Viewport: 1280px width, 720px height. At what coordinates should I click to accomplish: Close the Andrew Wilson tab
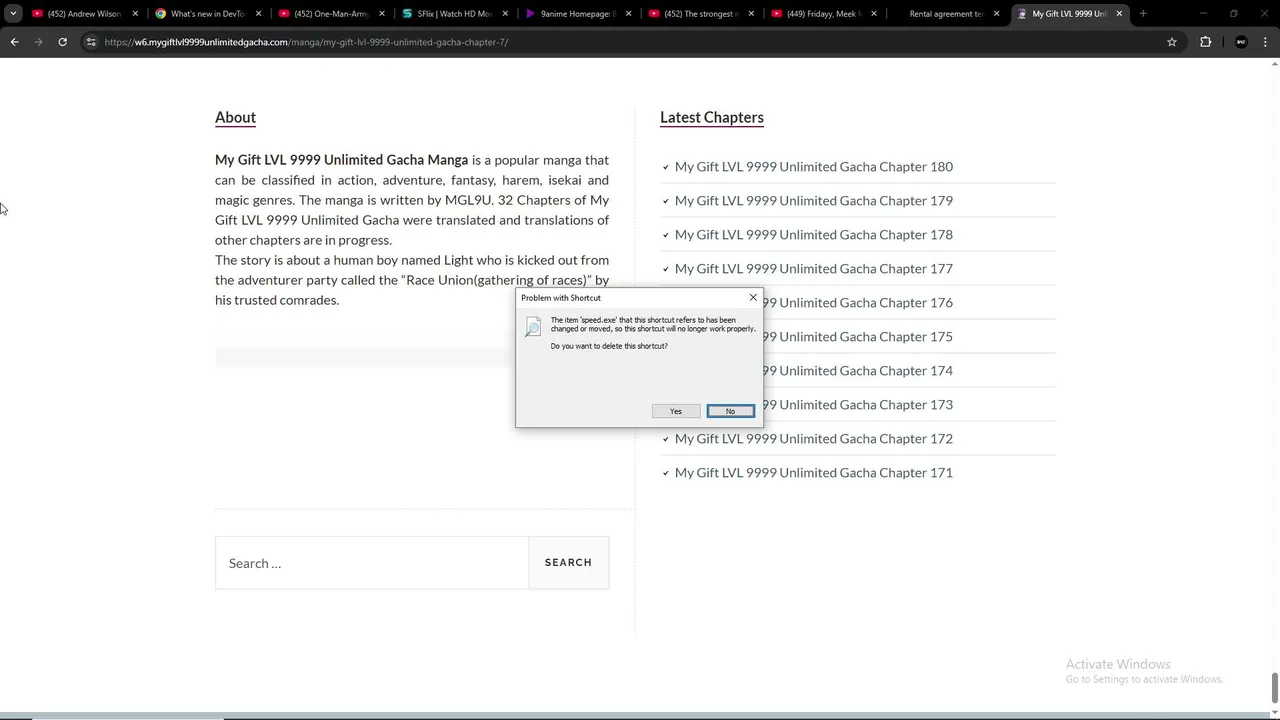[135, 14]
